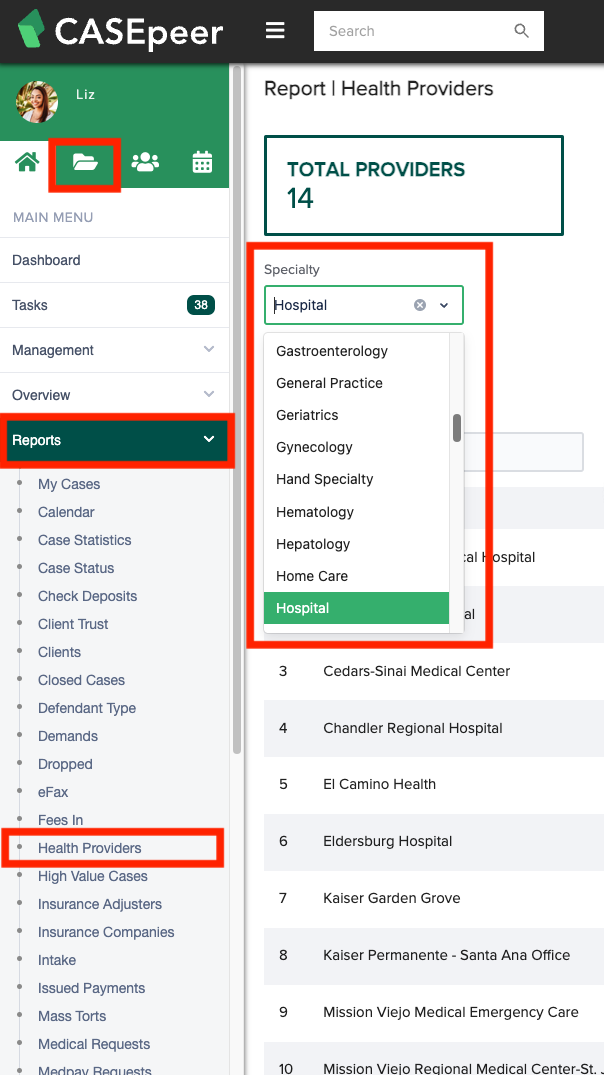Open Client Trust report

pos(73,625)
